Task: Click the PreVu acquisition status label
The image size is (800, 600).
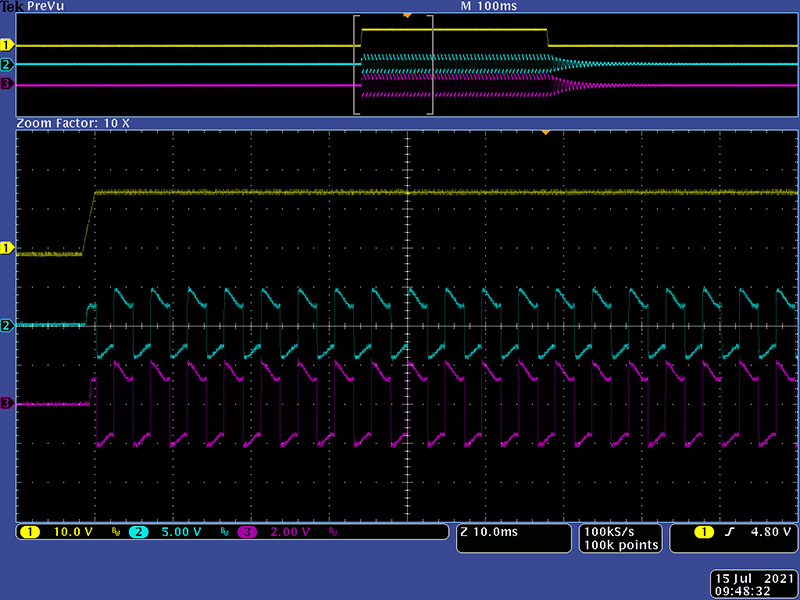Action: pos(44,6)
